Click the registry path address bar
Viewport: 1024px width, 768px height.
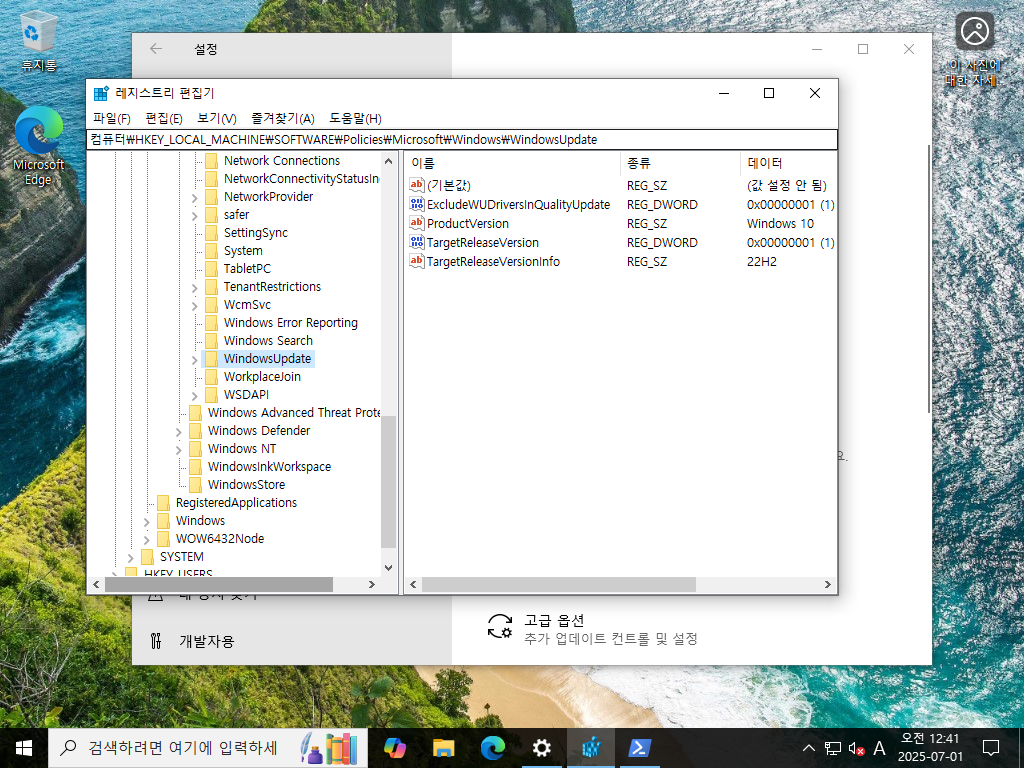462,139
